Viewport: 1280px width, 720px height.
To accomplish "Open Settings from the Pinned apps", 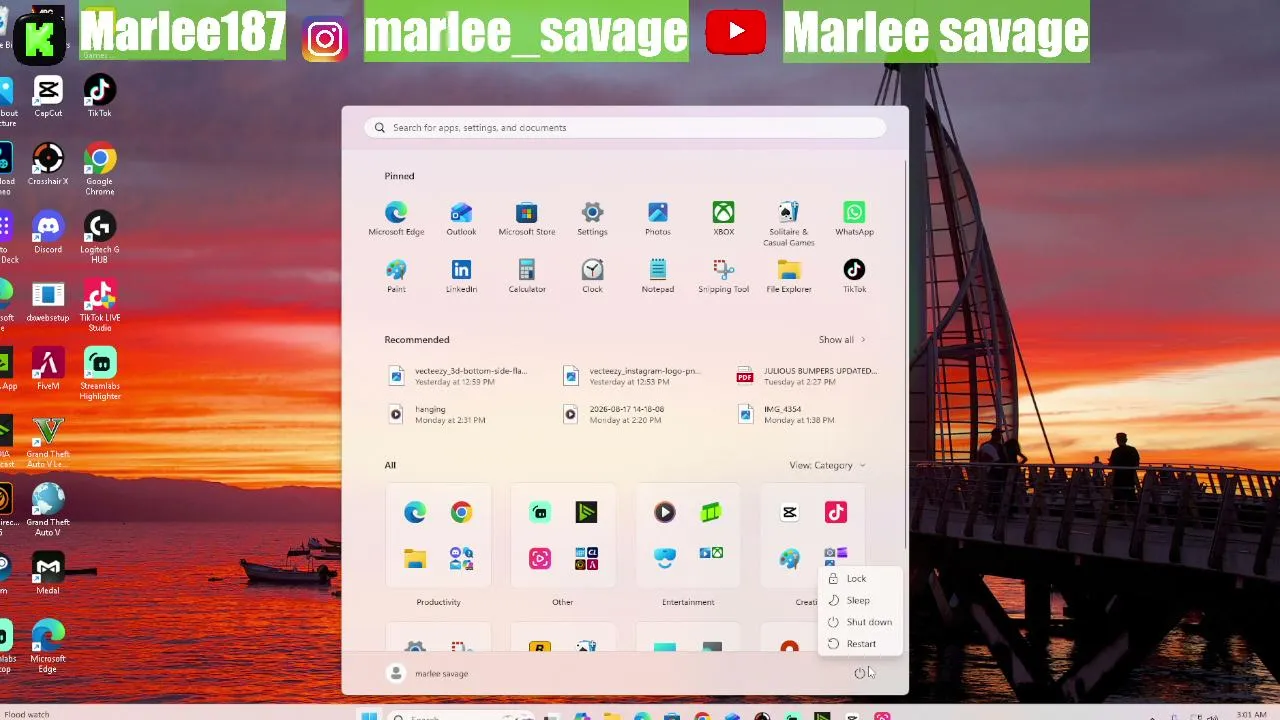I will tap(592, 219).
